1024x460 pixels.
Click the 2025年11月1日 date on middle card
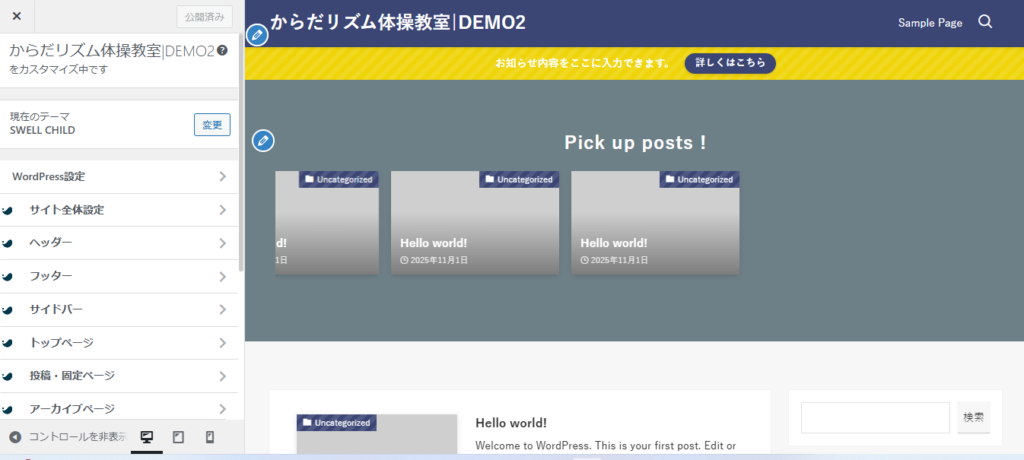(x=439, y=260)
